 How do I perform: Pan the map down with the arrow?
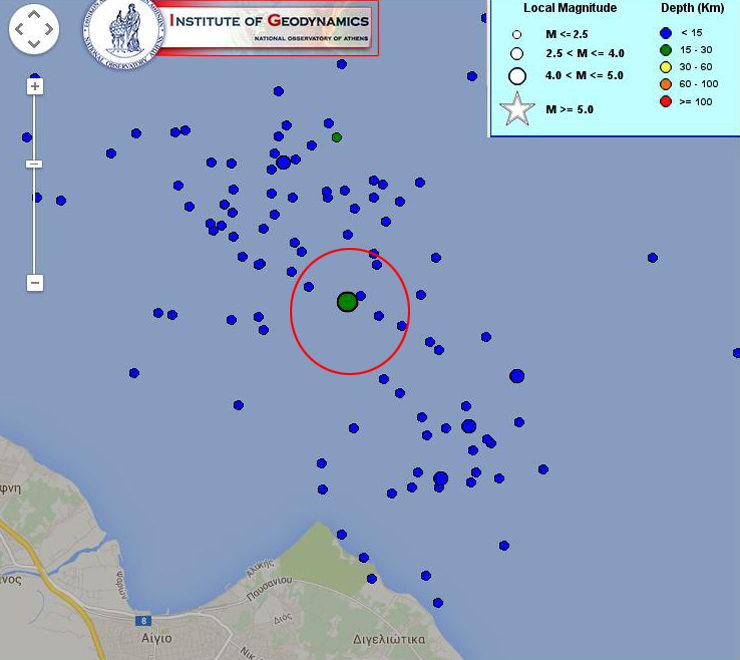34,44
